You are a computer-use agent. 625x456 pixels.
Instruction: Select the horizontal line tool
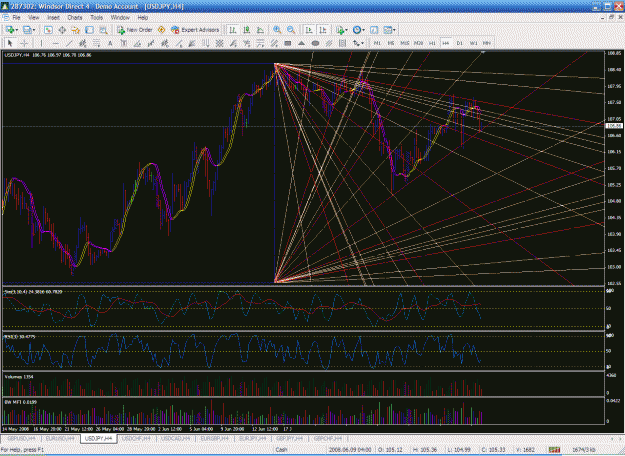point(55,43)
